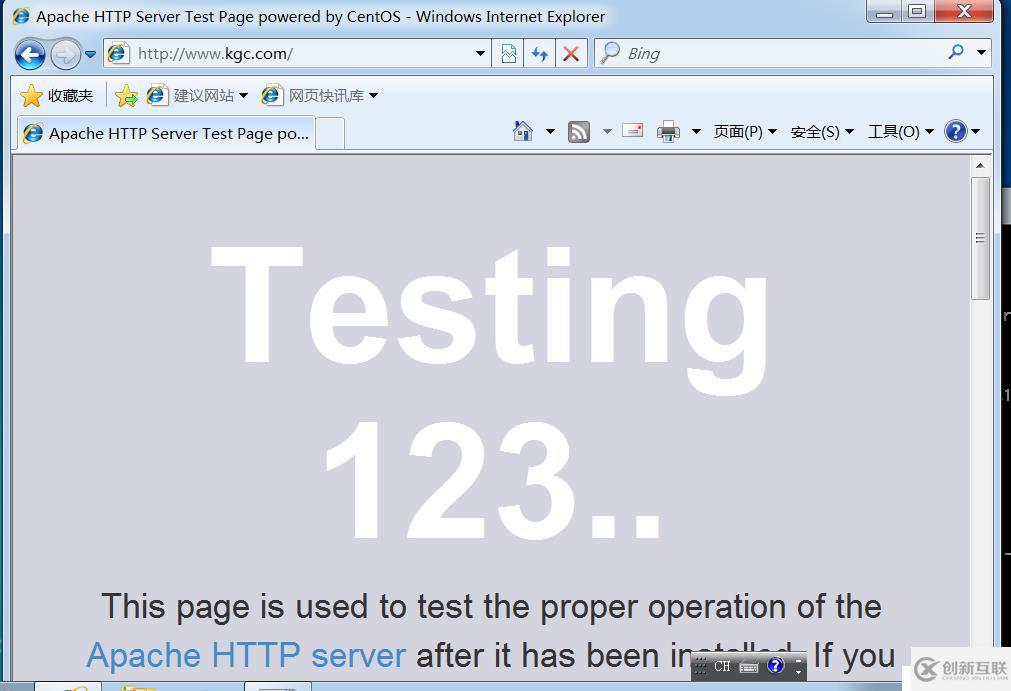
Task: Click the keyboard icon on language bar
Action: point(749,667)
